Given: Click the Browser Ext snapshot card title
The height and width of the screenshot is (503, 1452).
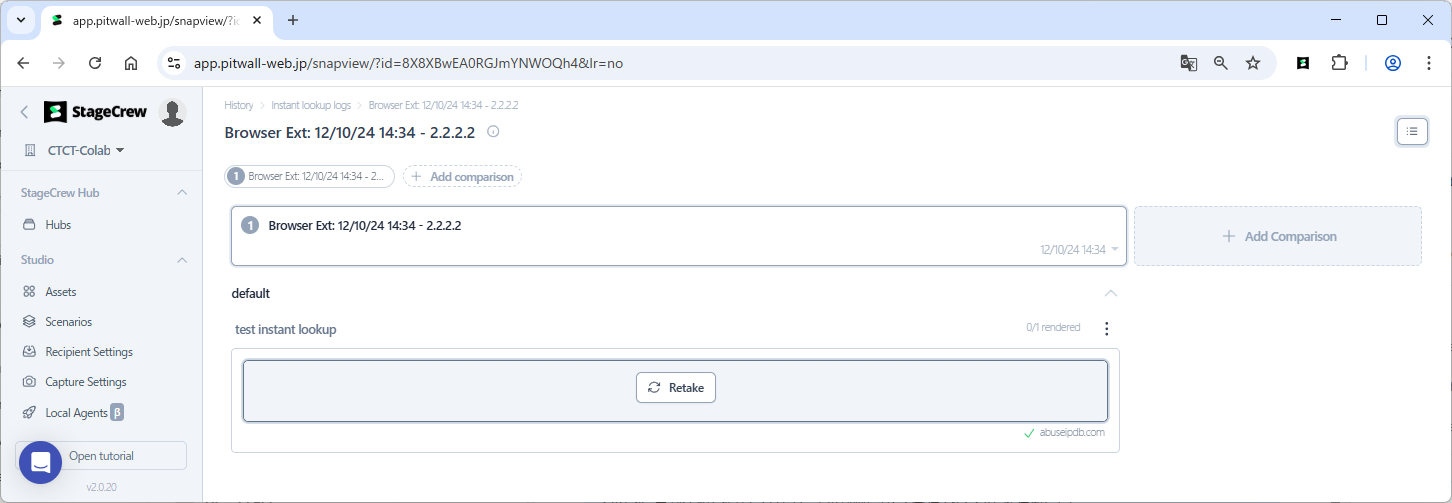Looking at the screenshot, I should [x=365, y=226].
